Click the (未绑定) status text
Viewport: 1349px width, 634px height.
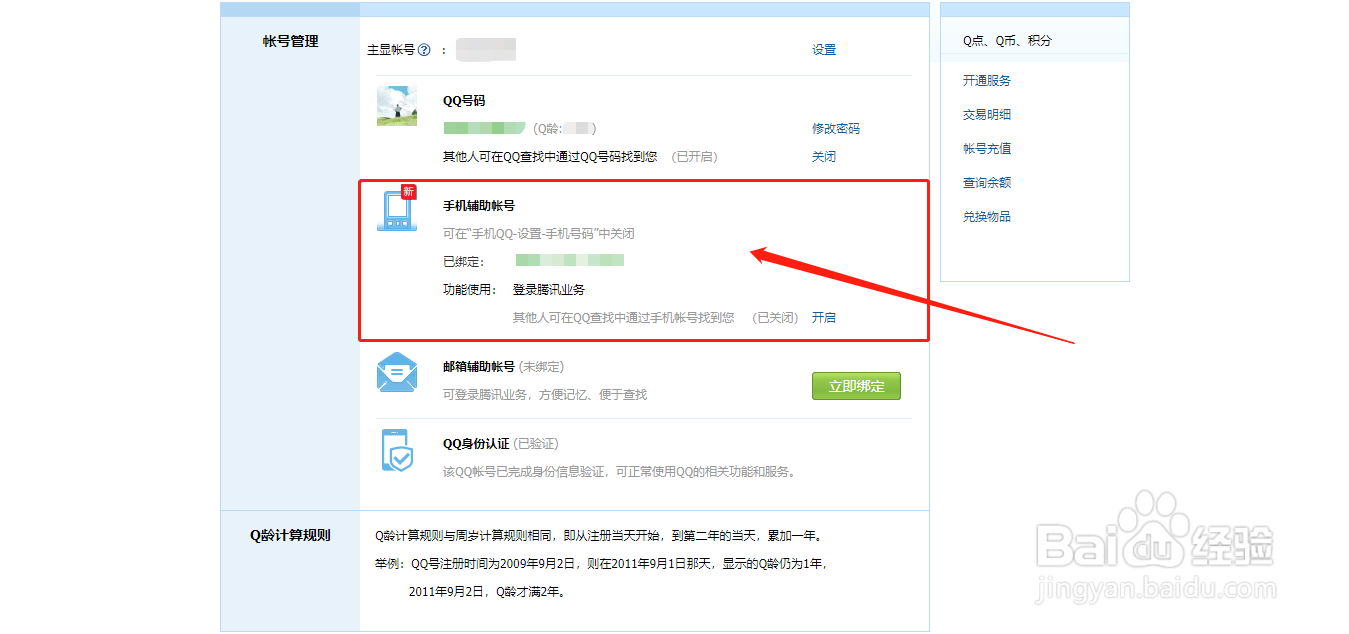click(541, 367)
